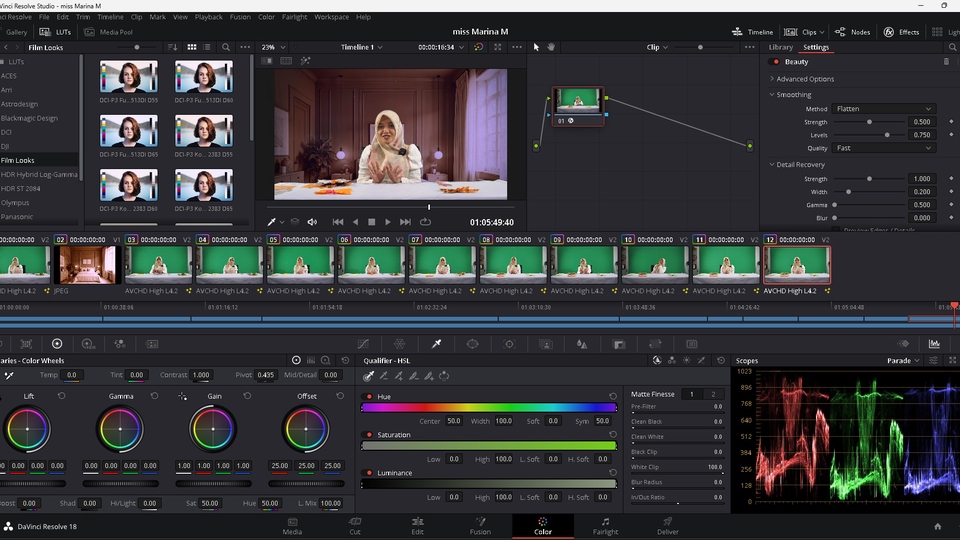
Task: Toggle the Saturation qualifier enable dot
Action: [369, 435]
